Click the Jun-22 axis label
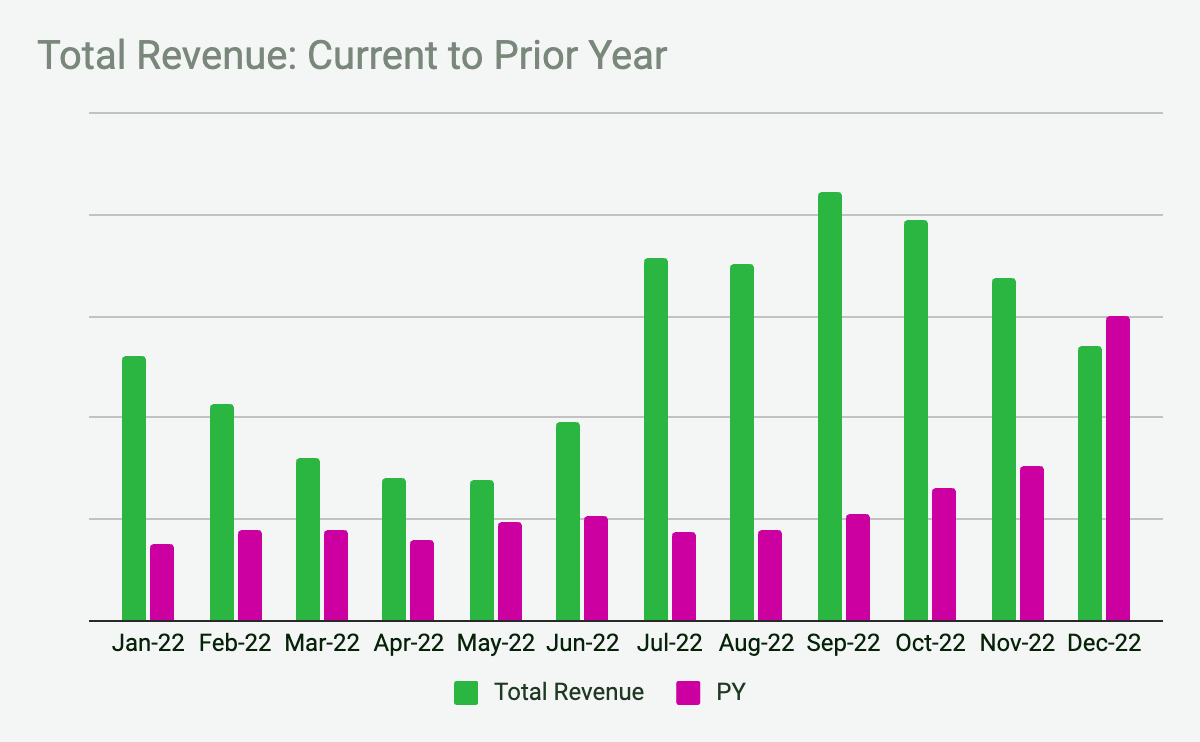 [583, 643]
